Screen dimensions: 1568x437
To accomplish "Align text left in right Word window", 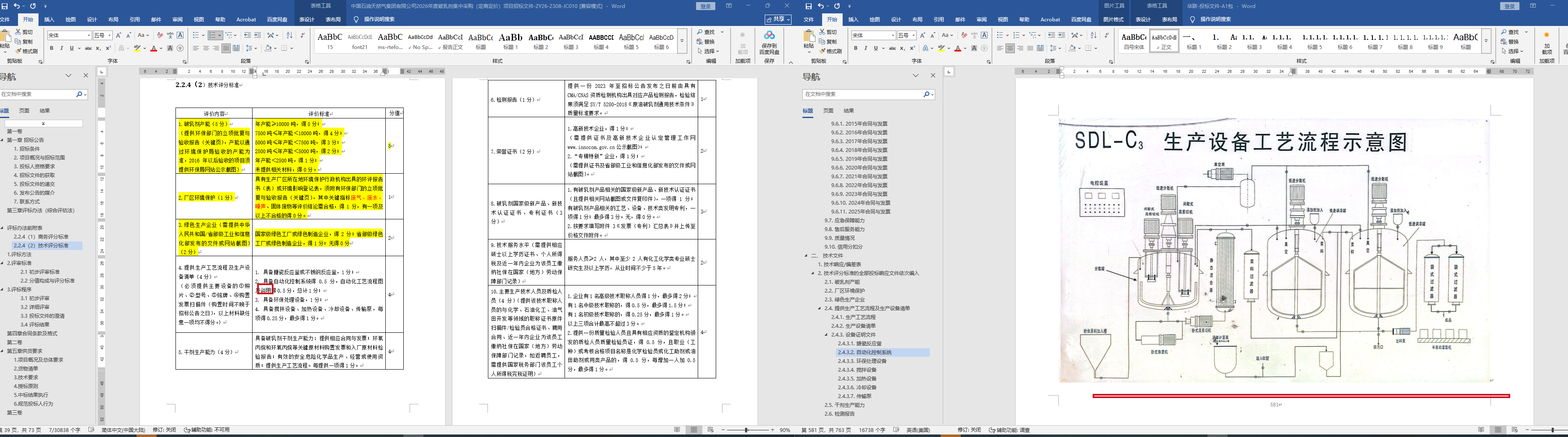I will [1000, 48].
